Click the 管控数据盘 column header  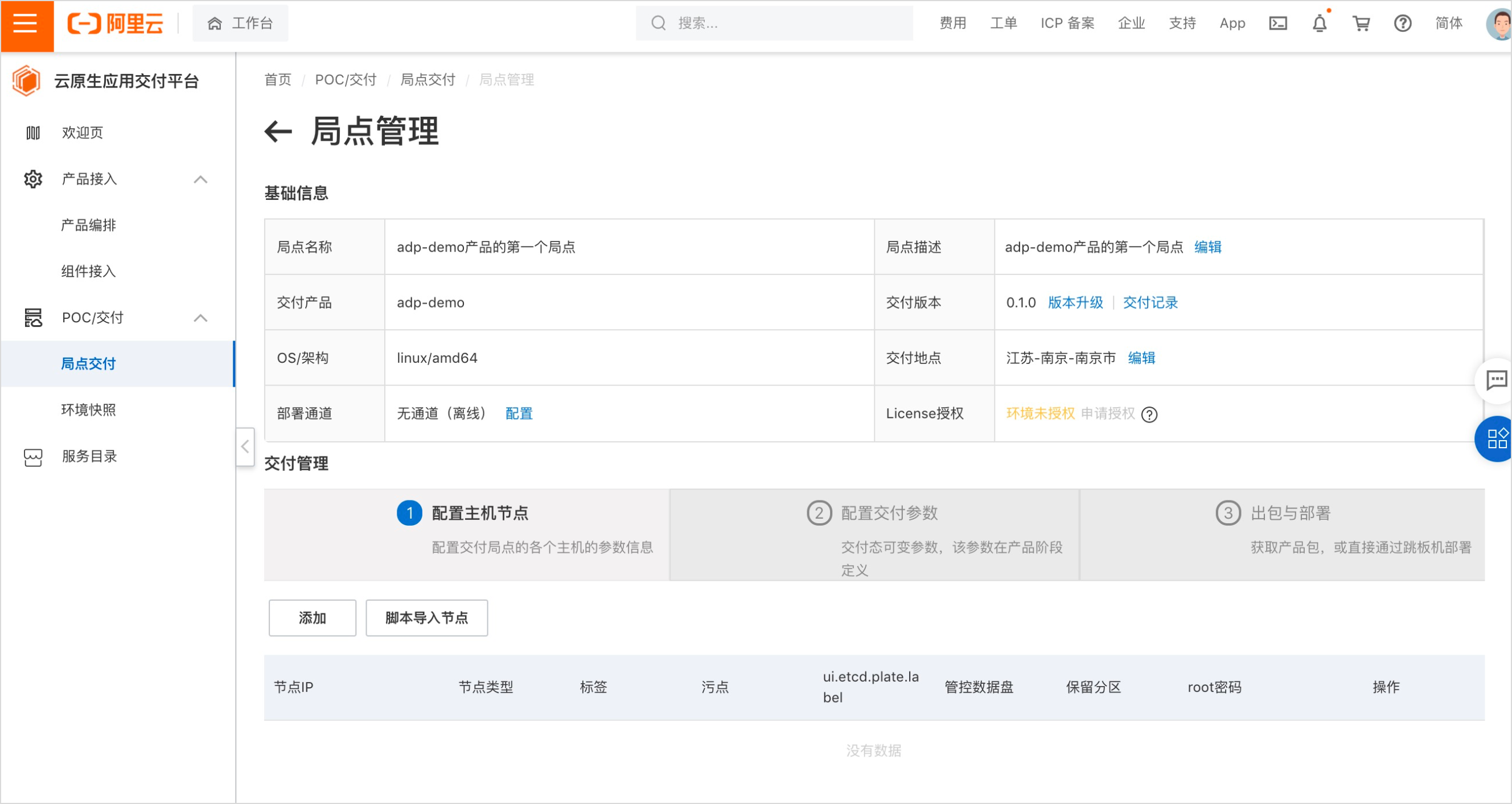pos(979,688)
